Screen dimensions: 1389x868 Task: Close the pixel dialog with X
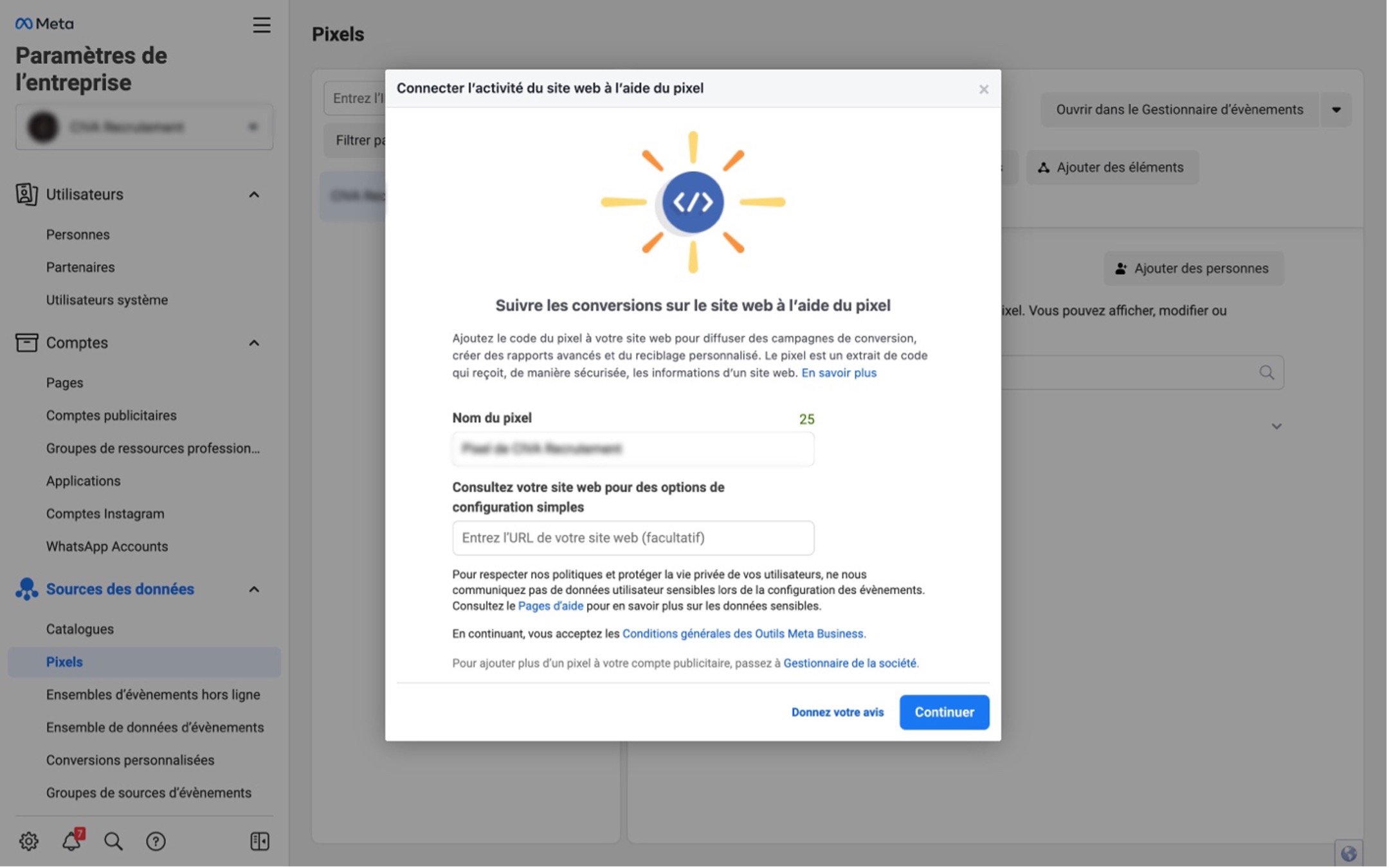click(x=983, y=89)
